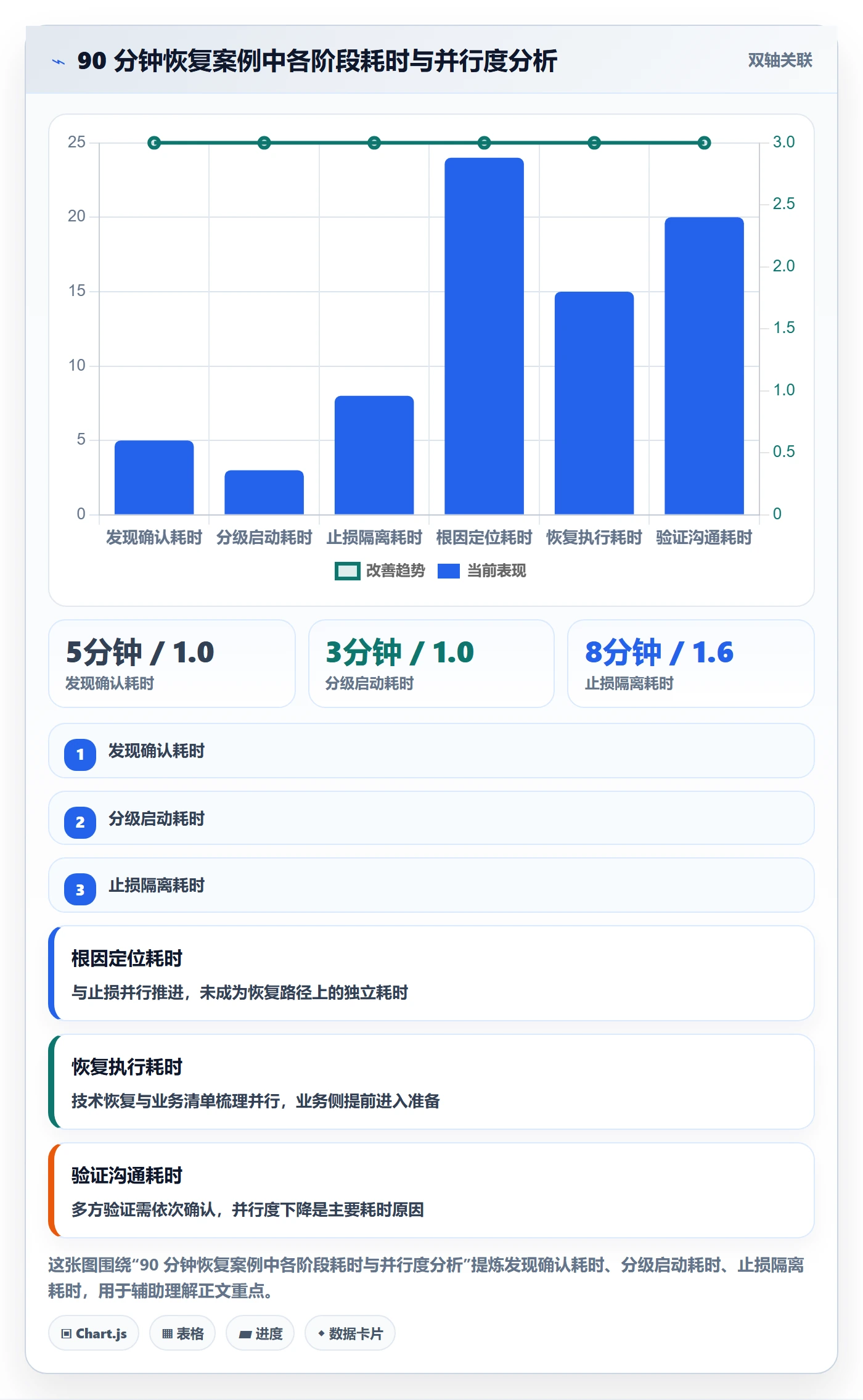The width and height of the screenshot is (863, 1400).
Task: Select the 根因定位耗时 bar in the chart
Action: click(x=484, y=336)
